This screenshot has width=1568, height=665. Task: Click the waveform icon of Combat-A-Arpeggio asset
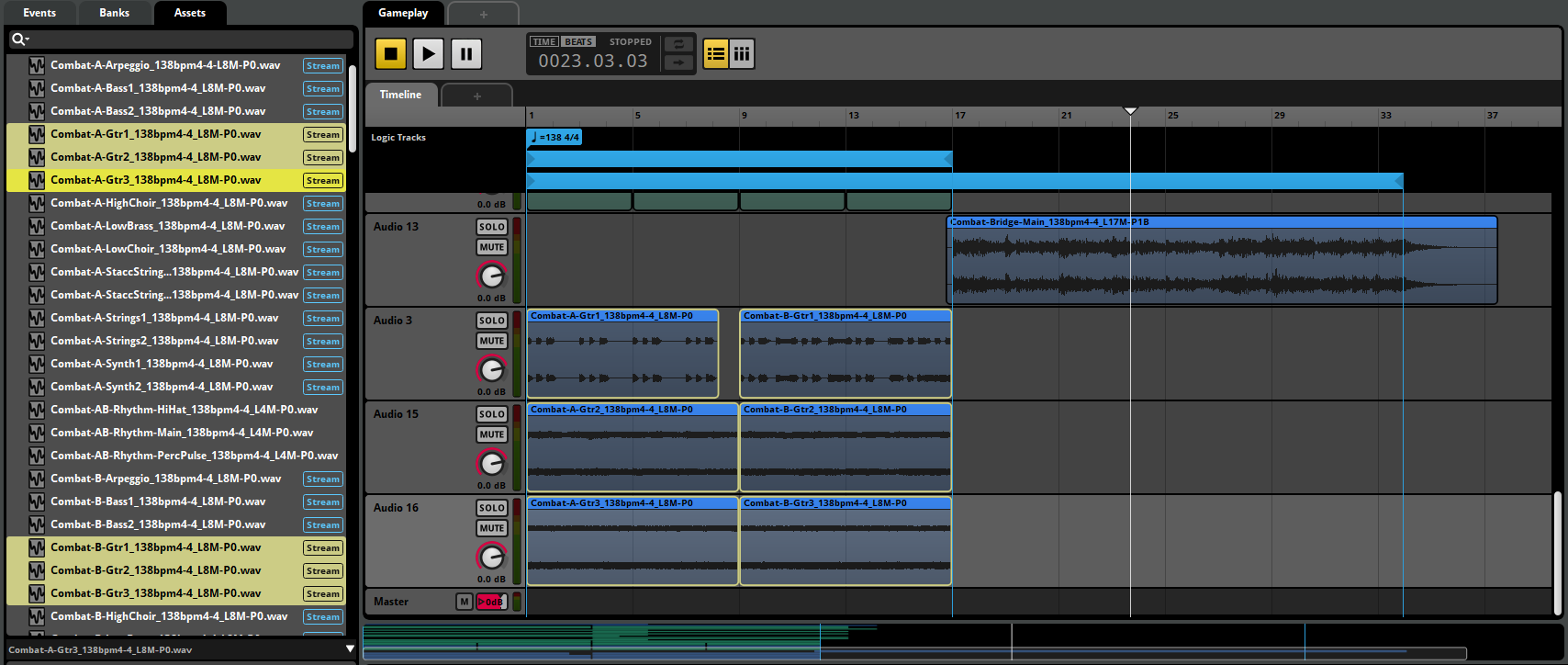[37, 65]
